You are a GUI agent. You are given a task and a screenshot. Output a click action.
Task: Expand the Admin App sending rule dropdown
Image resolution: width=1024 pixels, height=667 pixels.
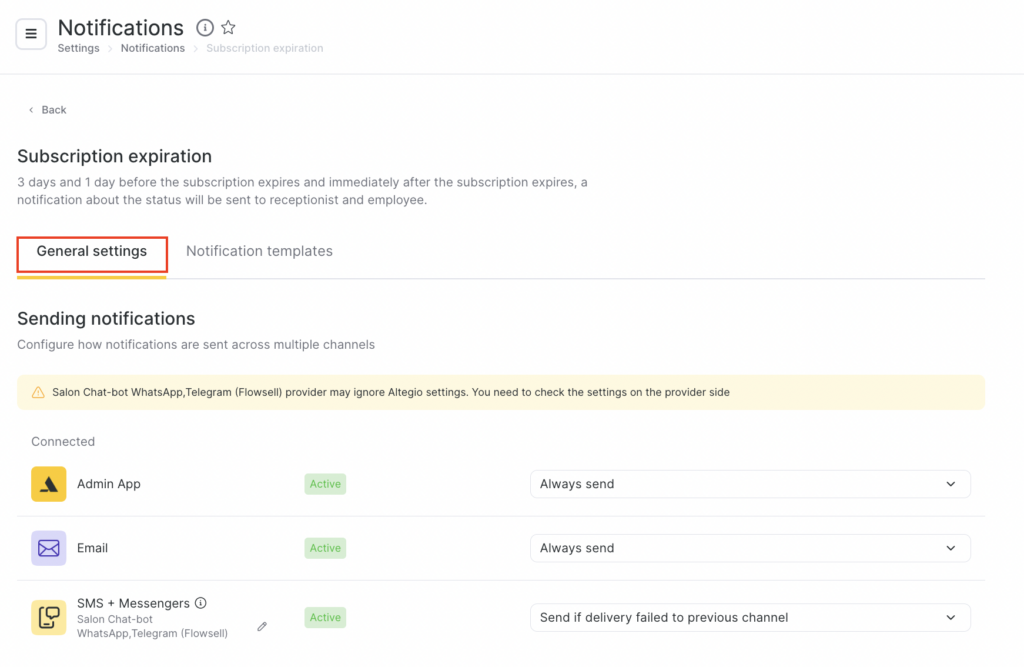coord(749,484)
